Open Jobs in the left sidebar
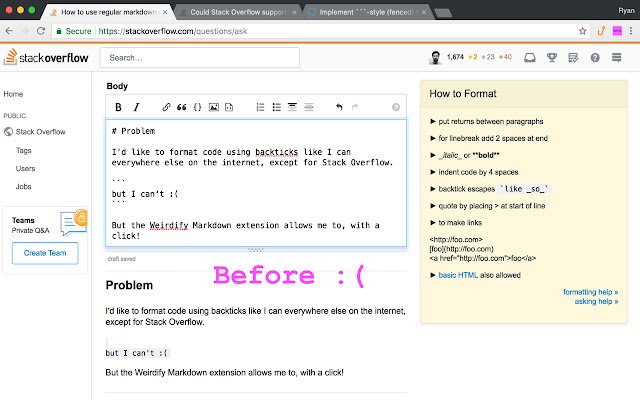 (x=23, y=187)
